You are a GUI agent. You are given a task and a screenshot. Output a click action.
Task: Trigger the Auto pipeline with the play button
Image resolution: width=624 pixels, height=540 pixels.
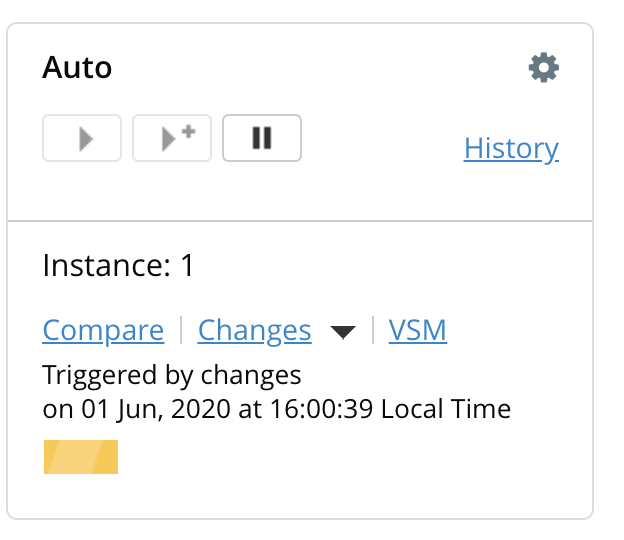point(82,138)
